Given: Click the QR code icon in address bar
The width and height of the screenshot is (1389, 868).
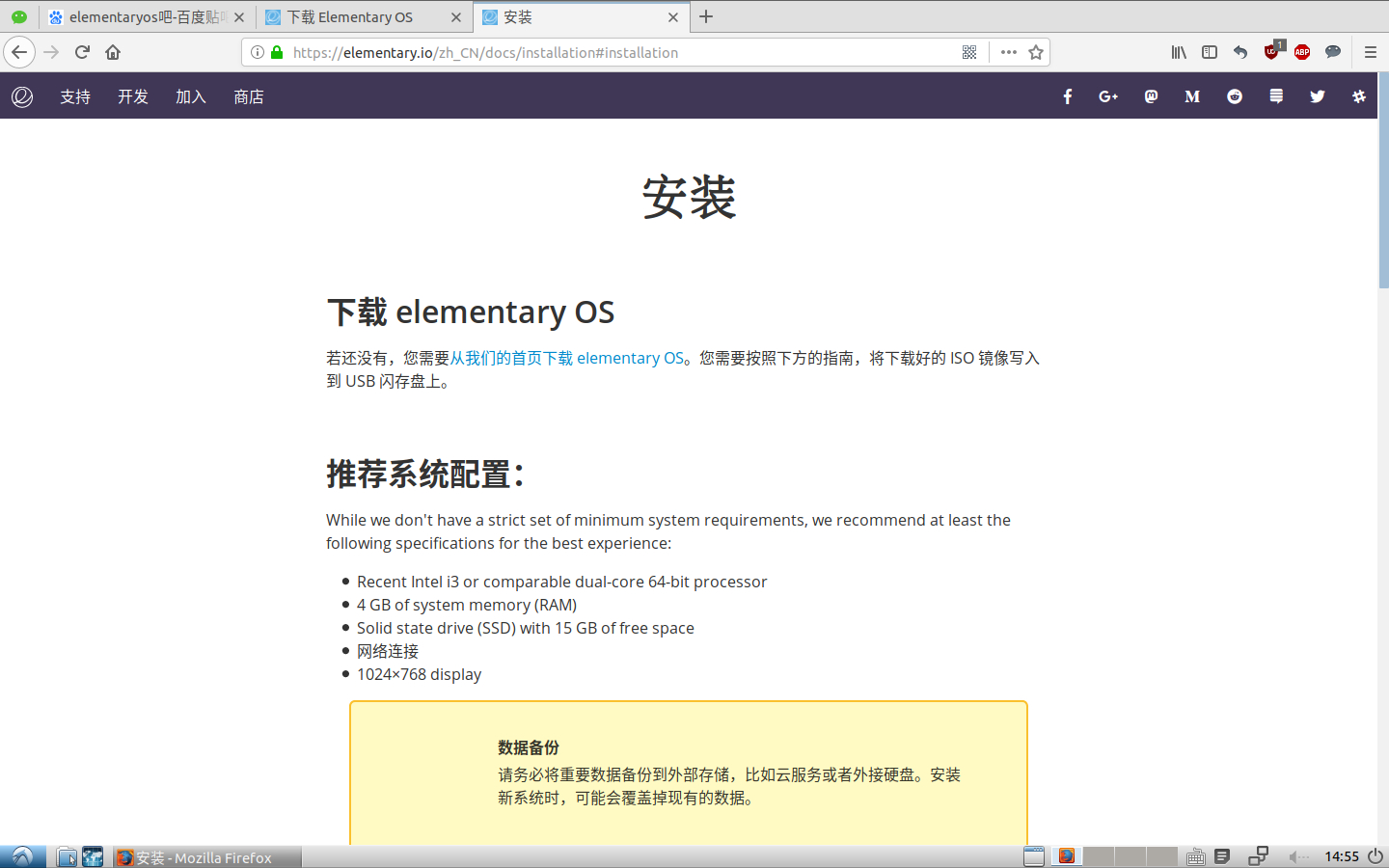Looking at the screenshot, I should click(969, 52).
